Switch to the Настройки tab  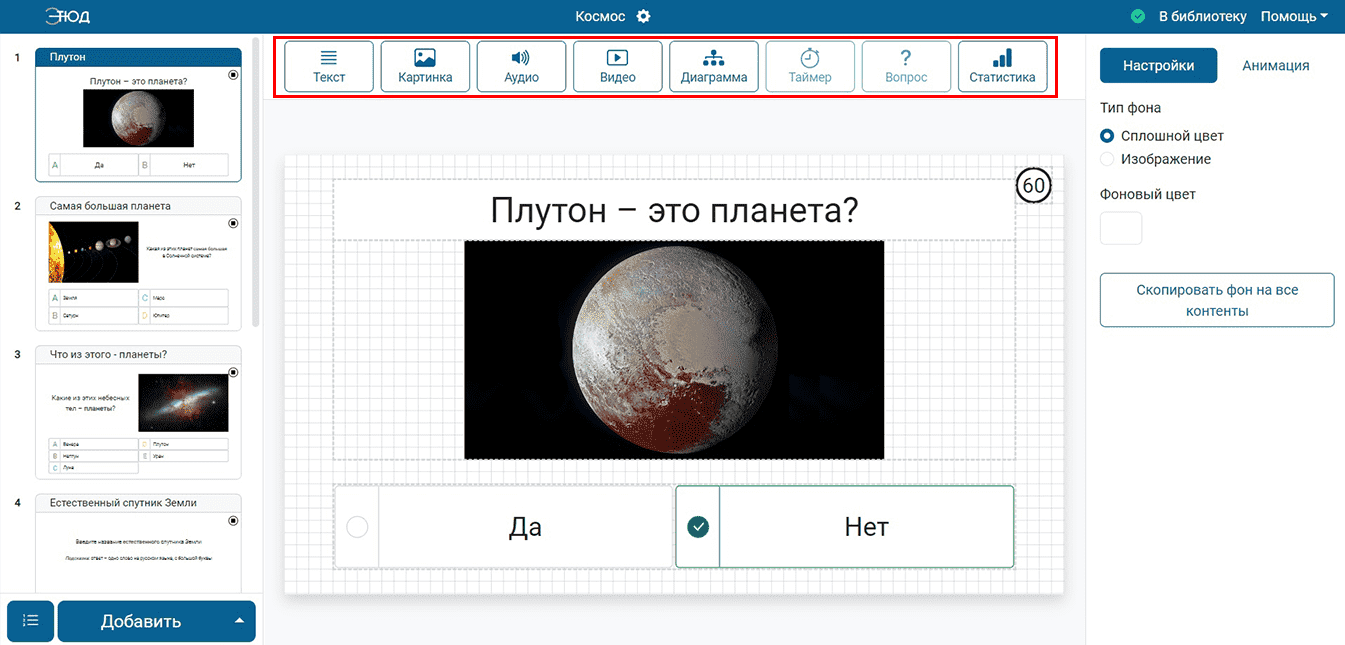point(1158,65)
